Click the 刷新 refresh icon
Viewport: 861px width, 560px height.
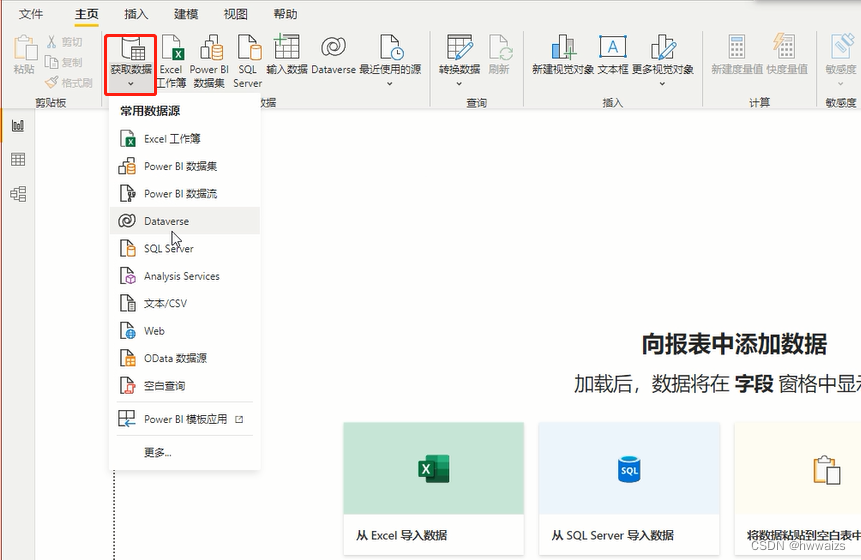click(x=500, y=47)
